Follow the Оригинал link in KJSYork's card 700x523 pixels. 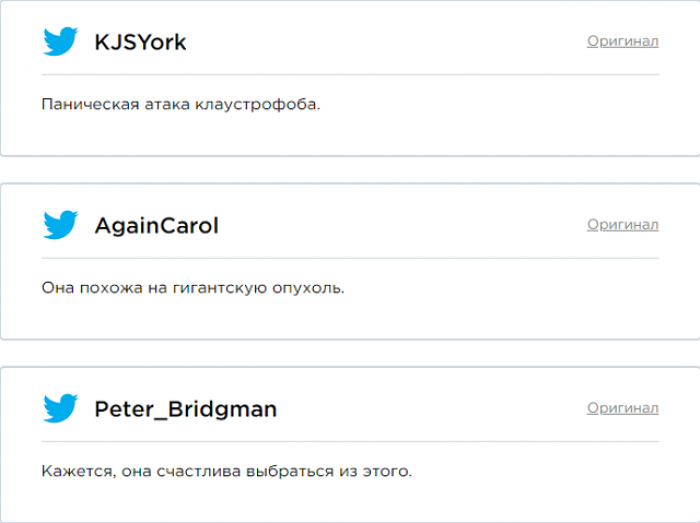click(x=623, y=41)
